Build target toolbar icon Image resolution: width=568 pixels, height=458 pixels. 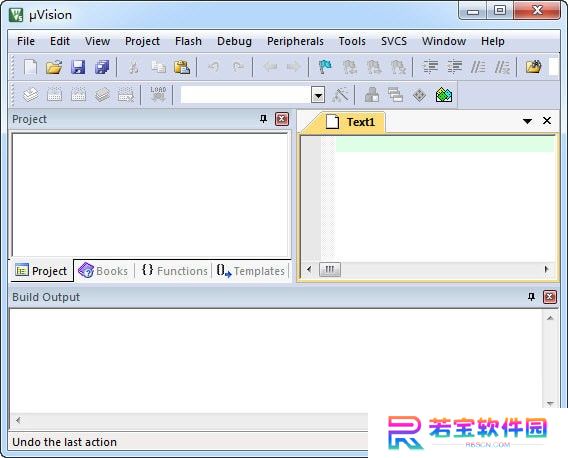[x=55, y=95]
